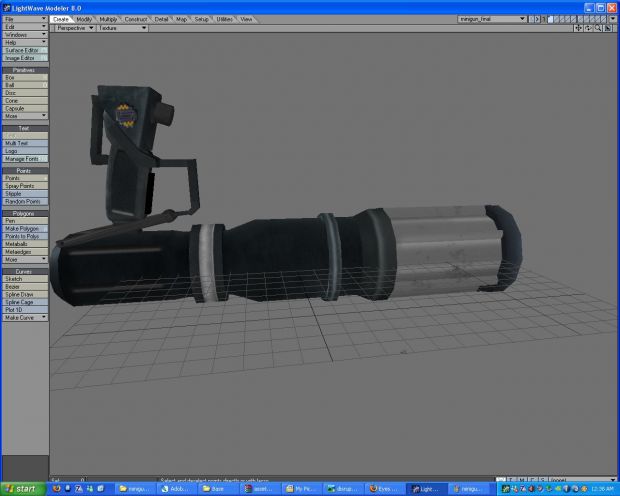Select the Random Points tool

click(25, 201)
